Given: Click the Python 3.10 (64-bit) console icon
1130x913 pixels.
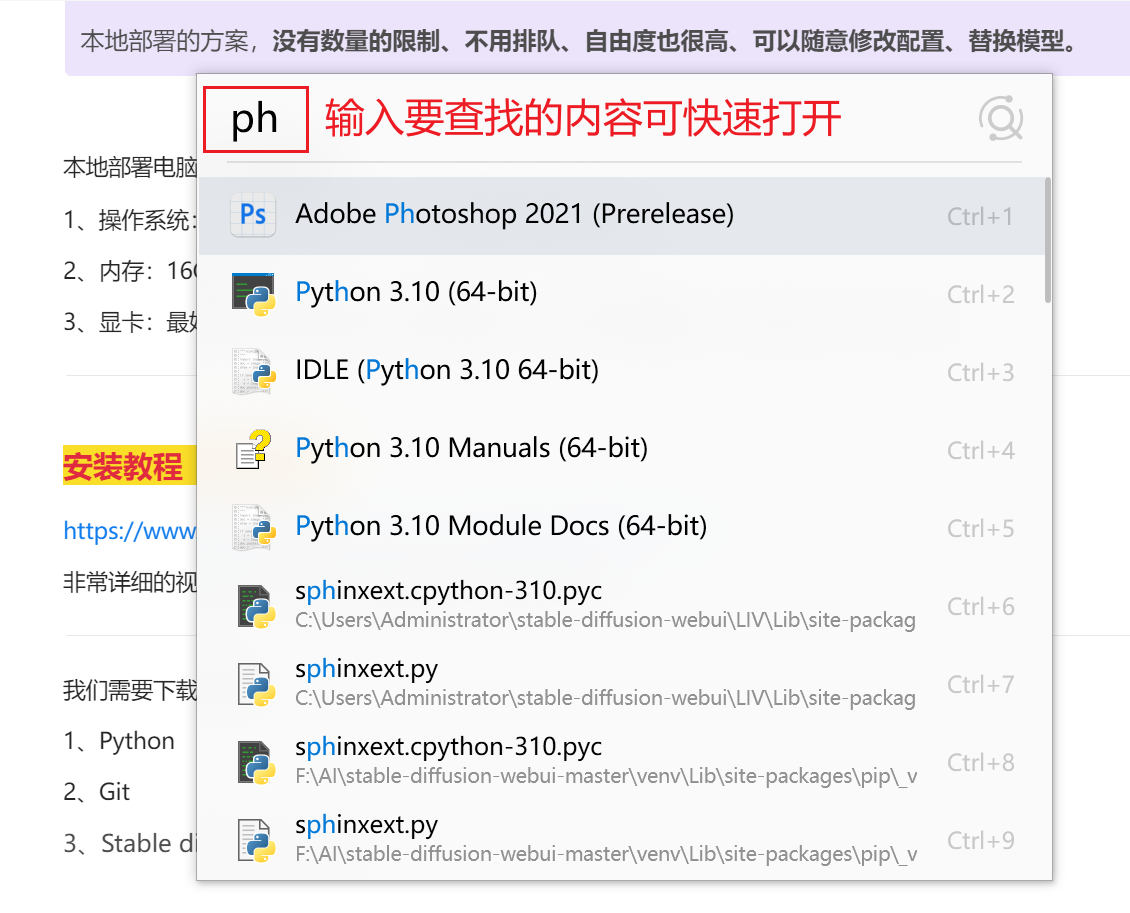Looking at the screenshot, I should point(253,294).
